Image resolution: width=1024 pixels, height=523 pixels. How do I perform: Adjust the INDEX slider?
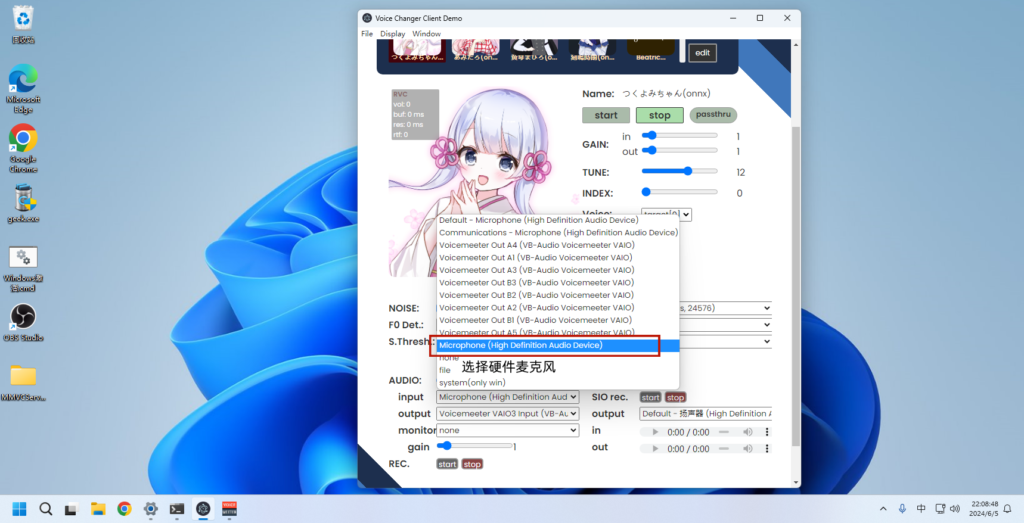tap(680, 192)
